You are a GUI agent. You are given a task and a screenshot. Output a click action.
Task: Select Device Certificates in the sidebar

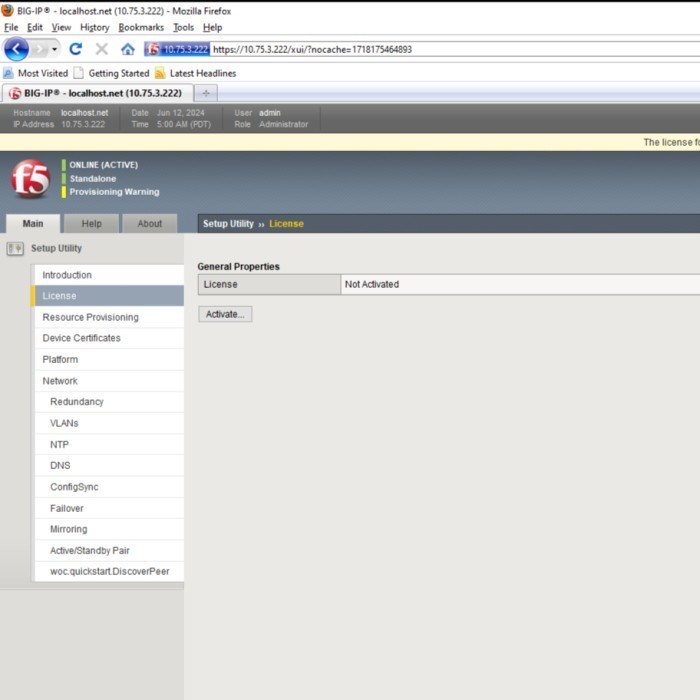point(81,338)
